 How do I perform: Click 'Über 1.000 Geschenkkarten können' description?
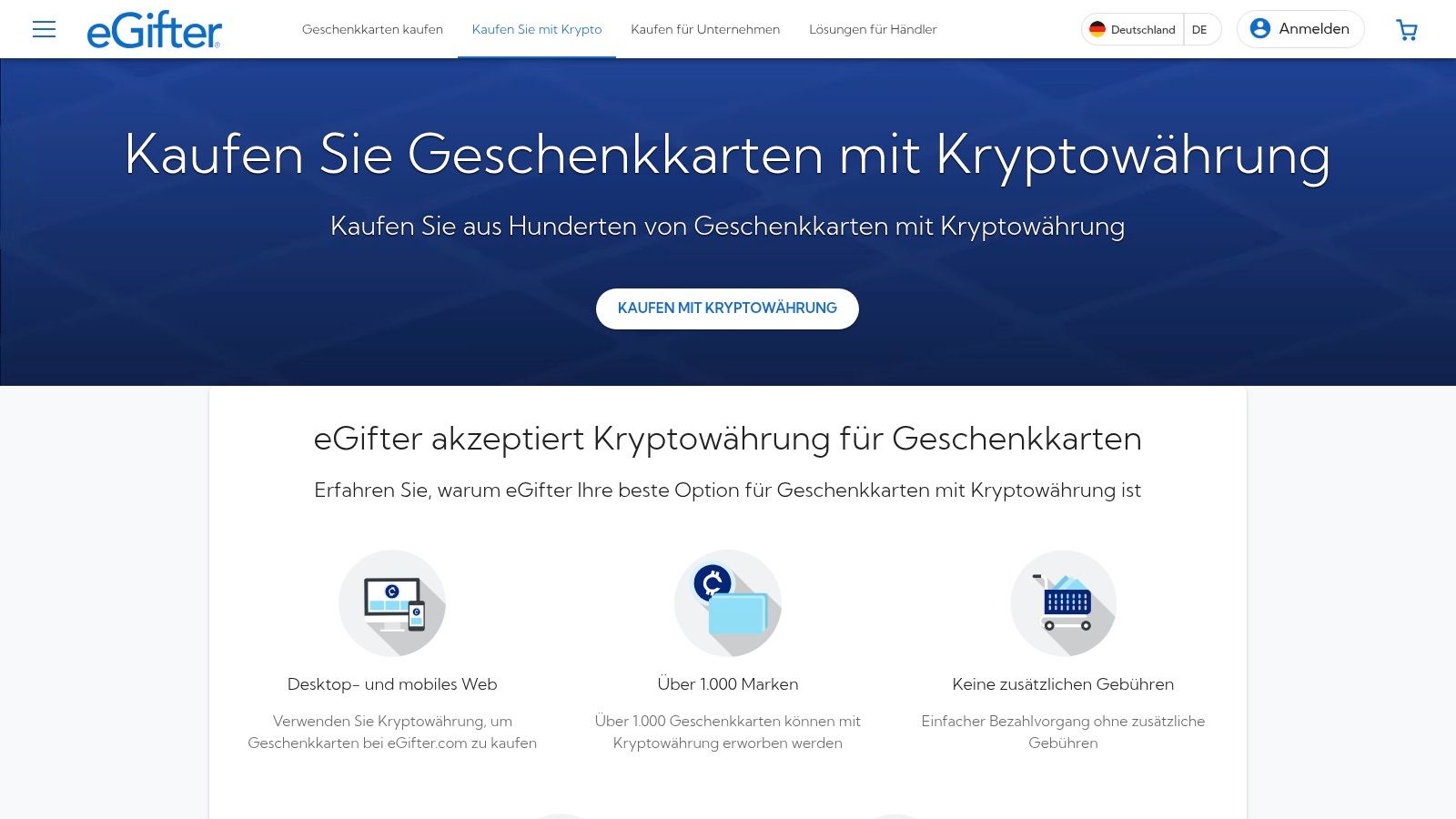(728, 732)
